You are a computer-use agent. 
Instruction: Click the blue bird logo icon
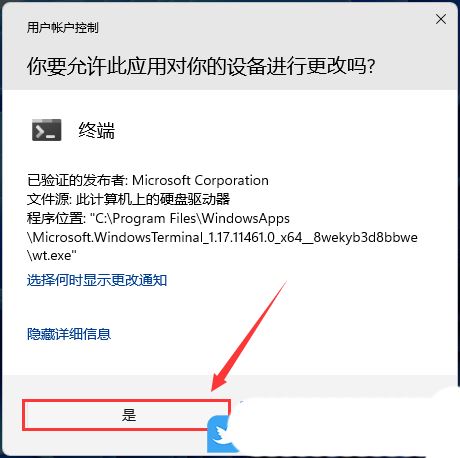pyautogui.click(x=222, y=435)
